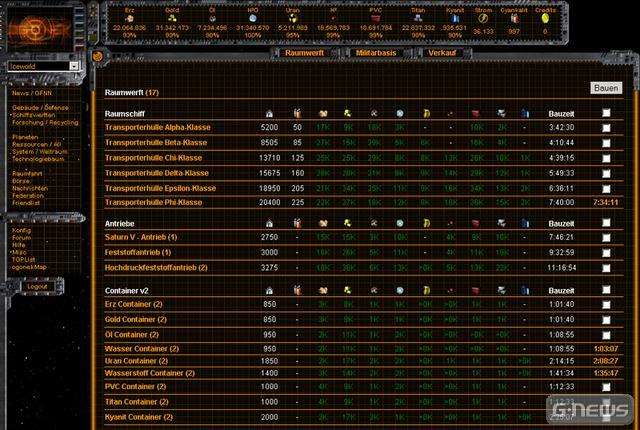640x430 pixels.
Task: Tick the Transporterhülle Chi-Klasse checkbox
Action: click(x=607, y=158)
